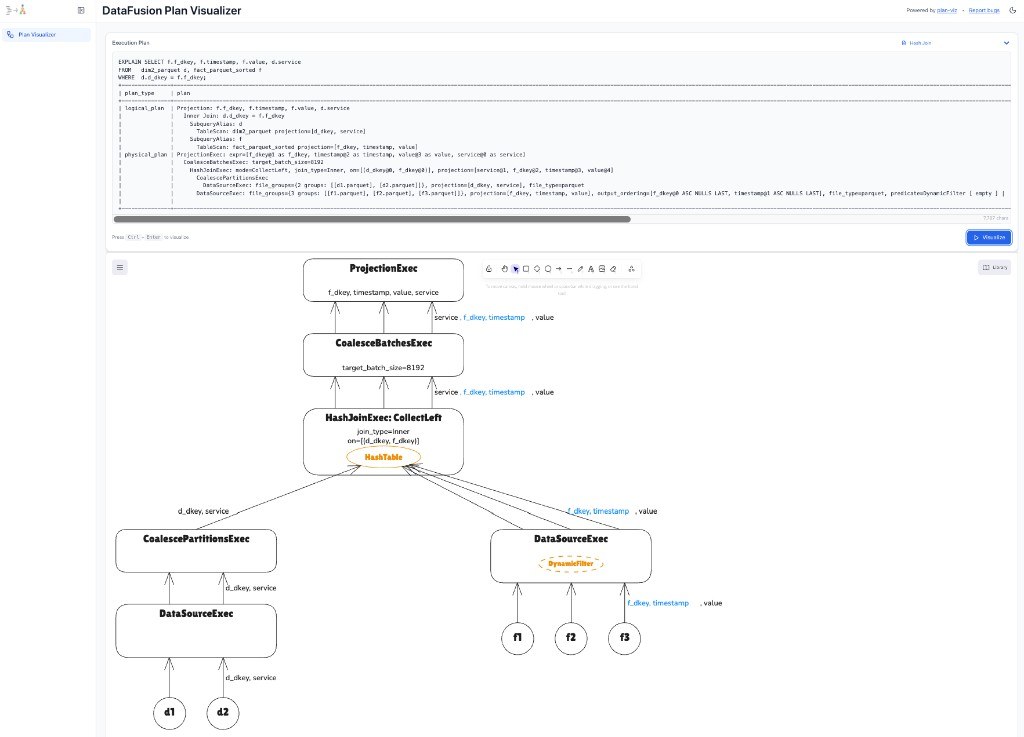The width and height of the screenshot is (1024, 737).
Task: Select the eraser tool
Action: coord(613,269)
